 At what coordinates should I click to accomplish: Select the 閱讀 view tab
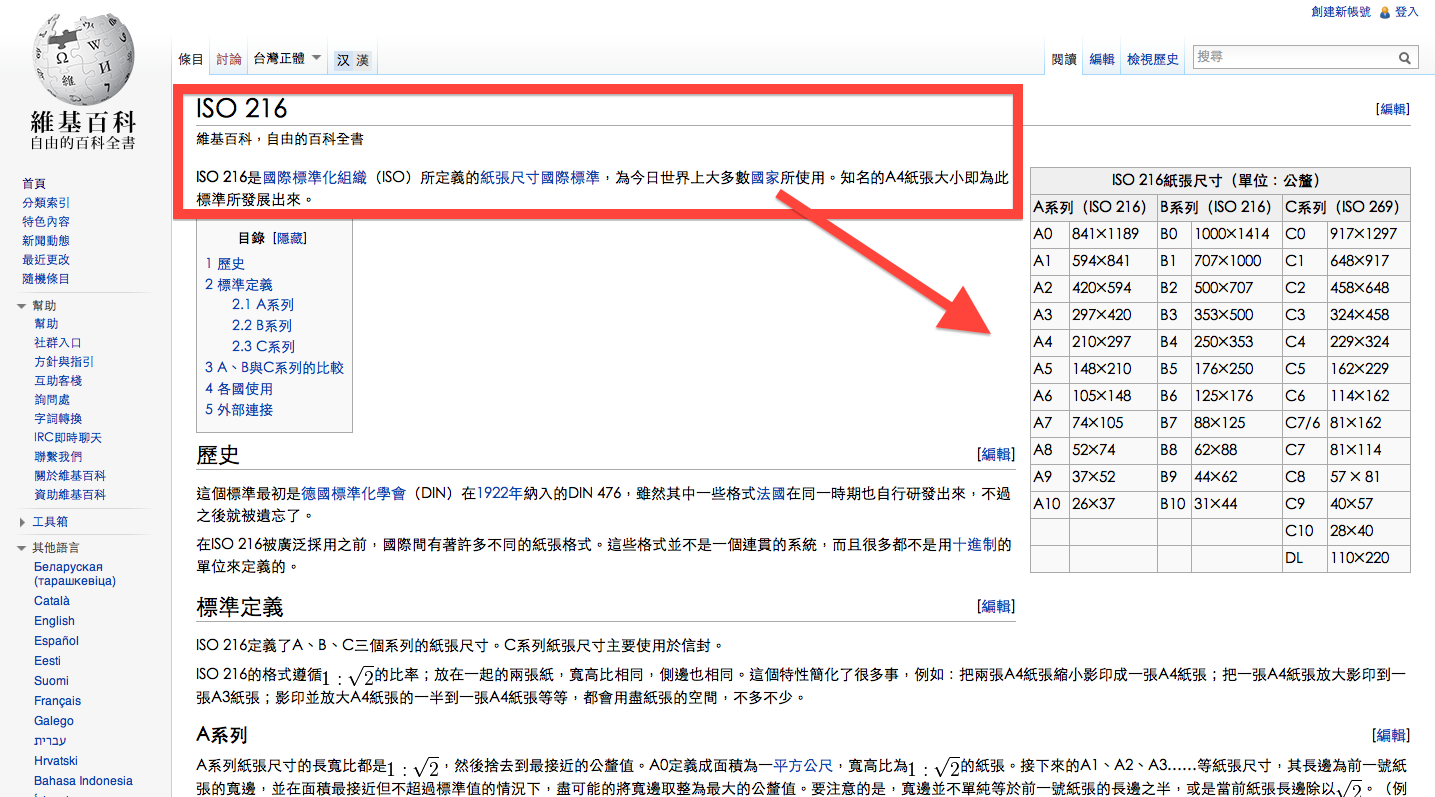coord(1064,59)
